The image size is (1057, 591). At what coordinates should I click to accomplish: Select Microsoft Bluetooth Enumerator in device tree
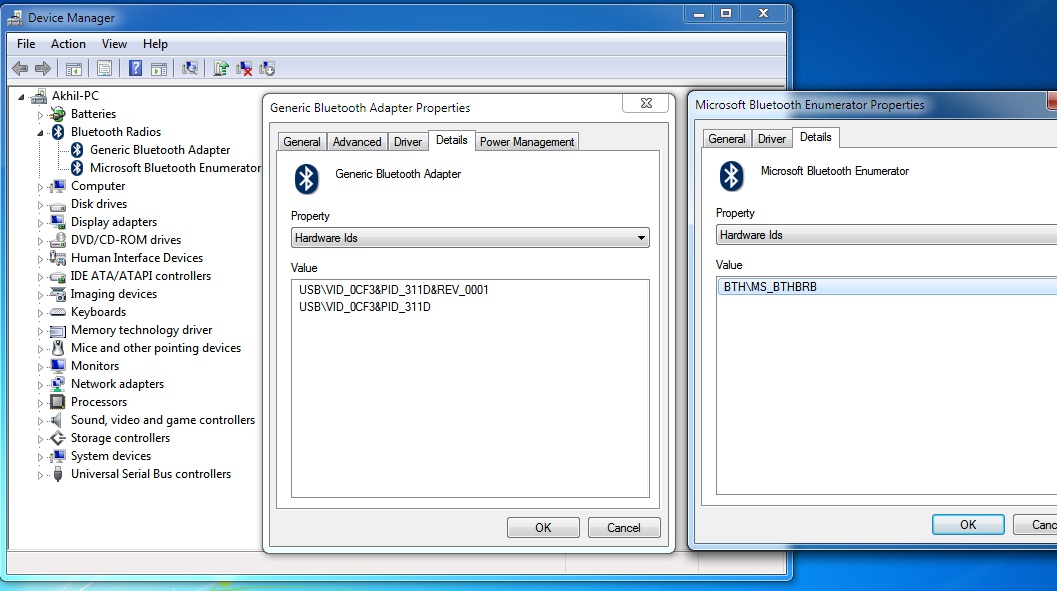click(174, 168)
